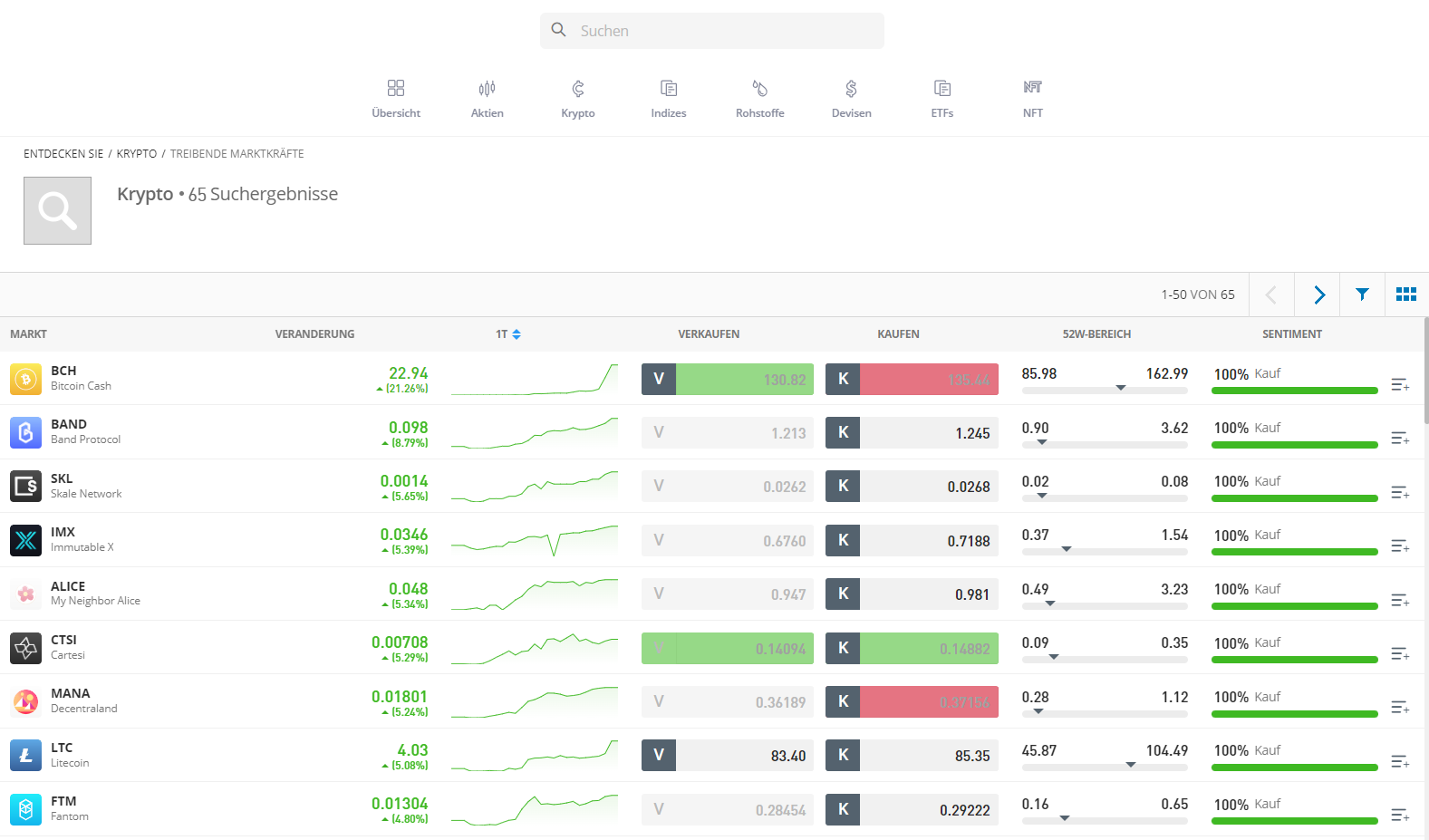Click LTC 52-week range slider
Viewport: 1429px width, 840px height.
(1105, 767)
